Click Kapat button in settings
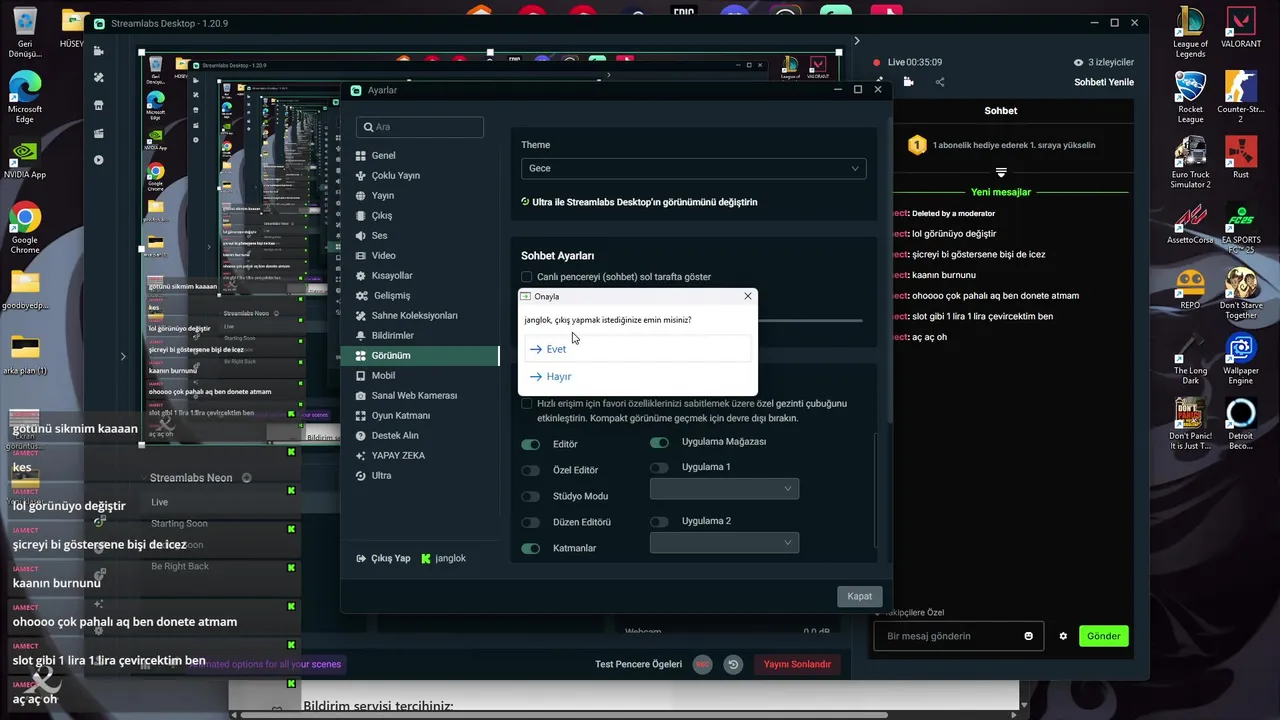Screen dimensions: 1280x720 tap(860, 596)
